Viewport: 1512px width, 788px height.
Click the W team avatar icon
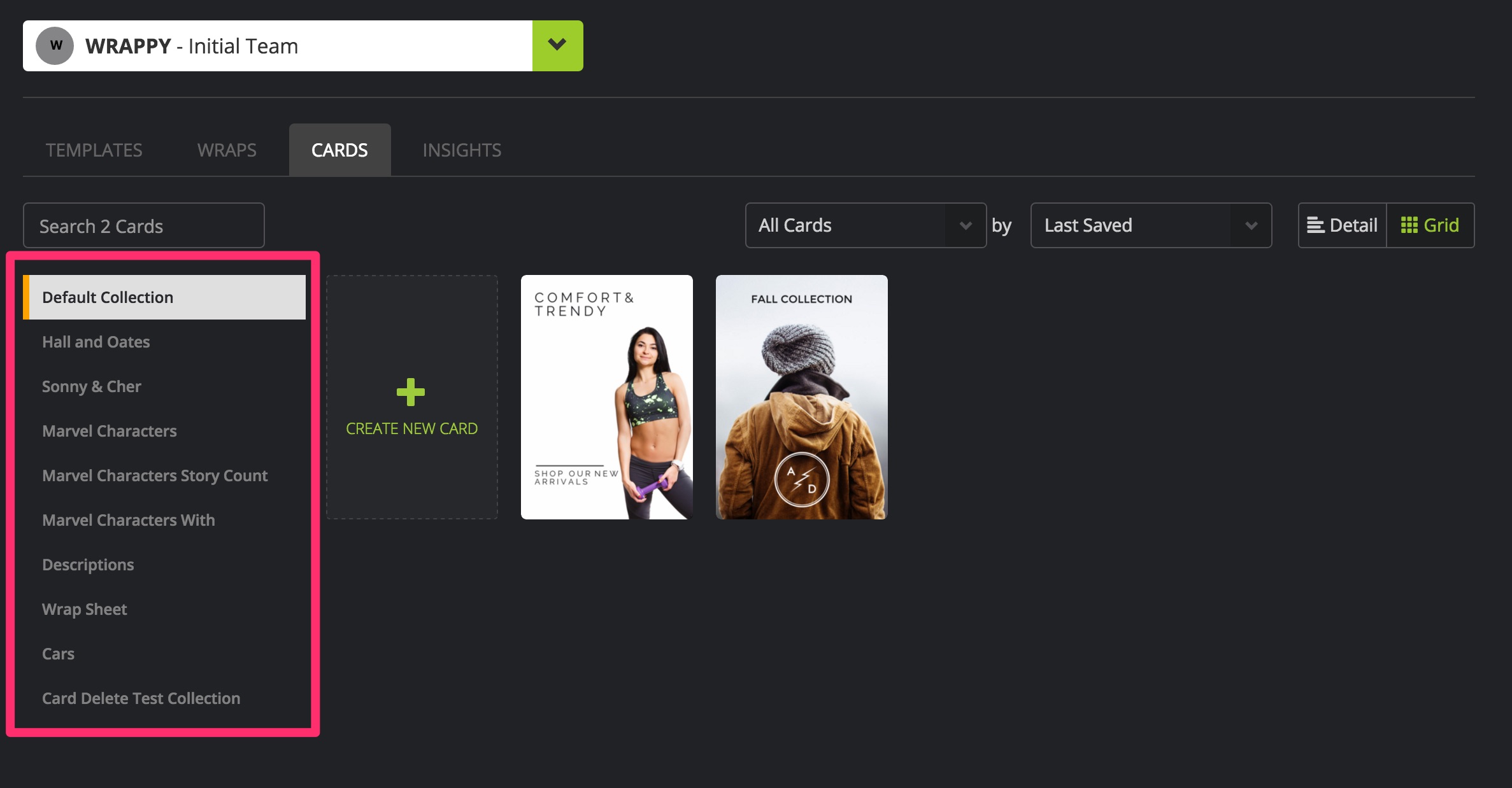tap(55, 46)
